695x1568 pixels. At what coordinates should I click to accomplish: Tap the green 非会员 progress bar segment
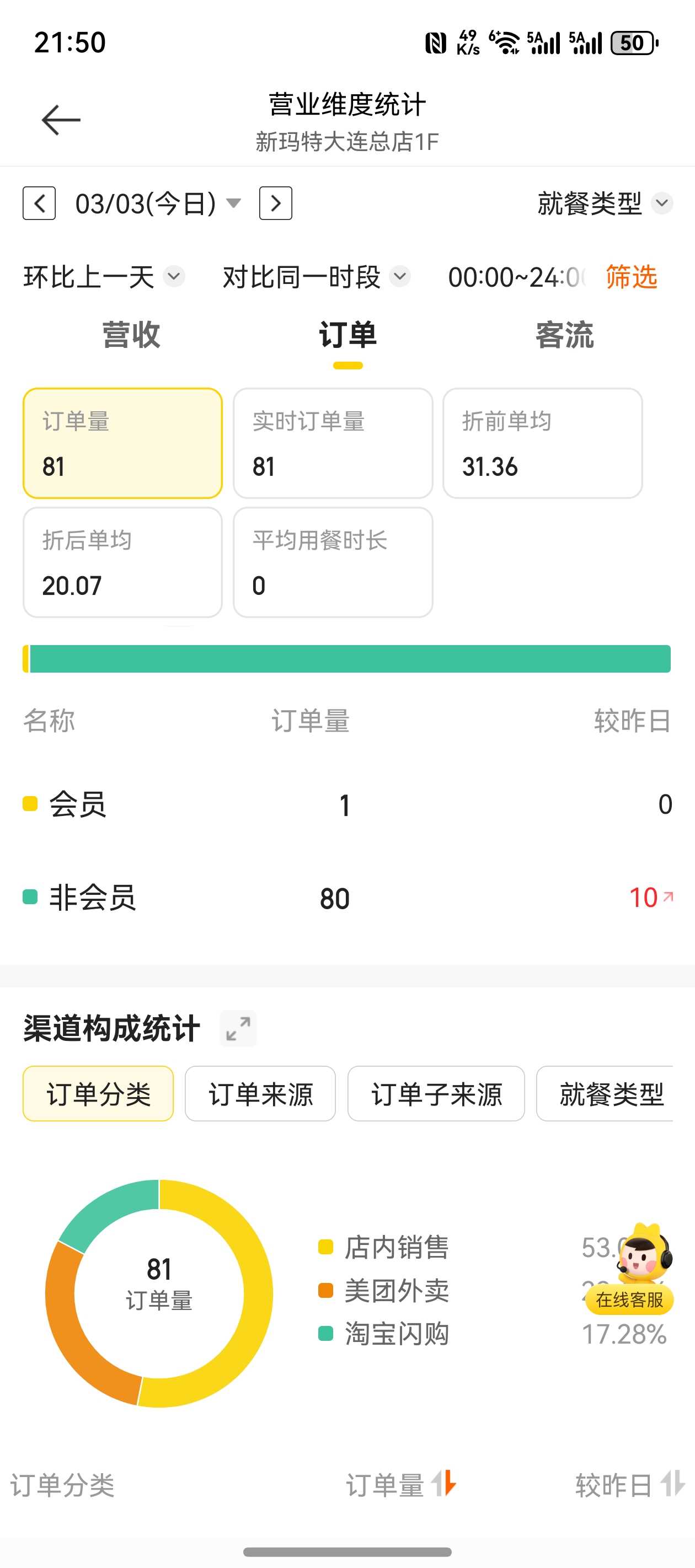350,659
